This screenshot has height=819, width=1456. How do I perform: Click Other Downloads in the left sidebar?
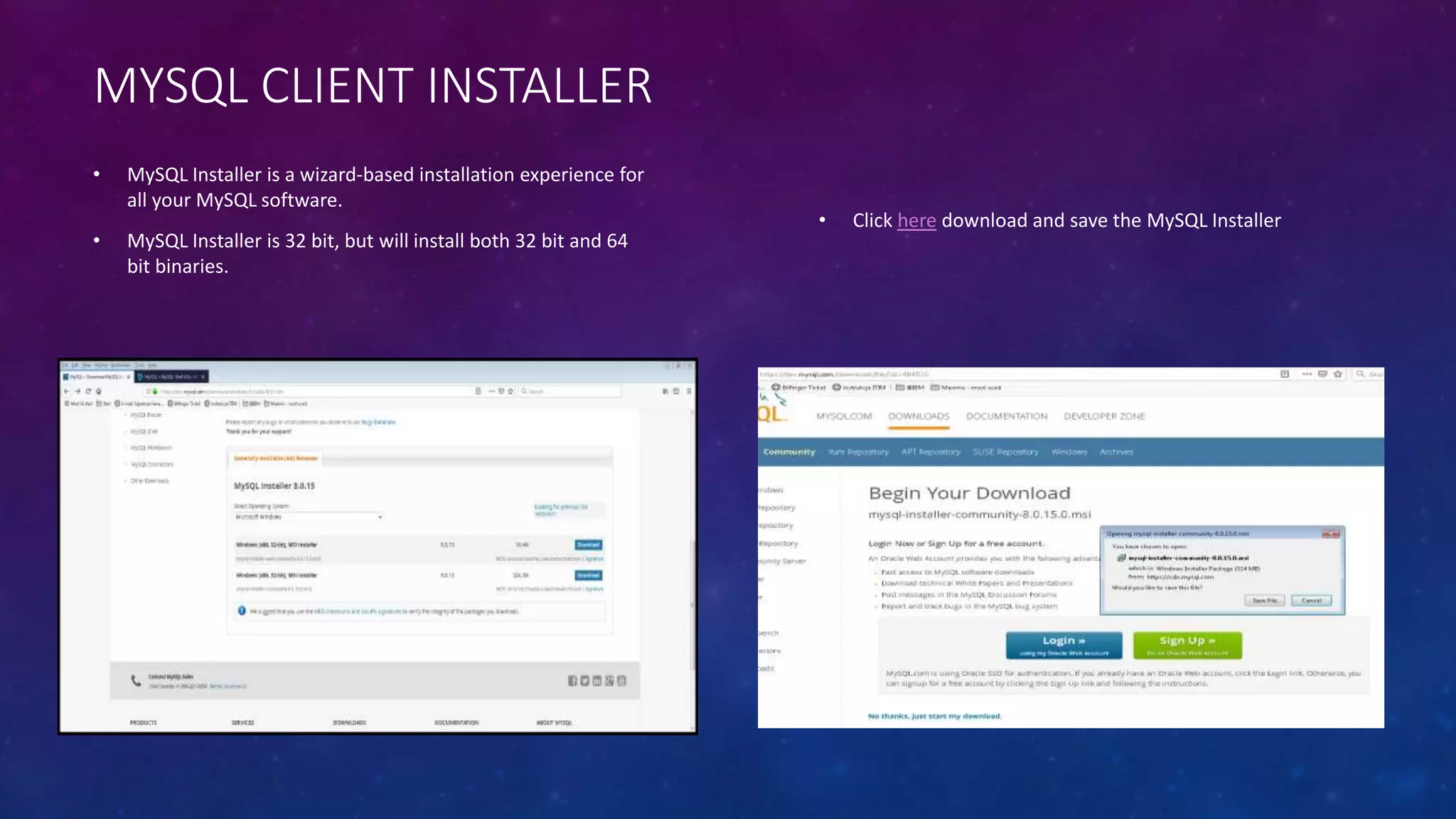(150, 481)
